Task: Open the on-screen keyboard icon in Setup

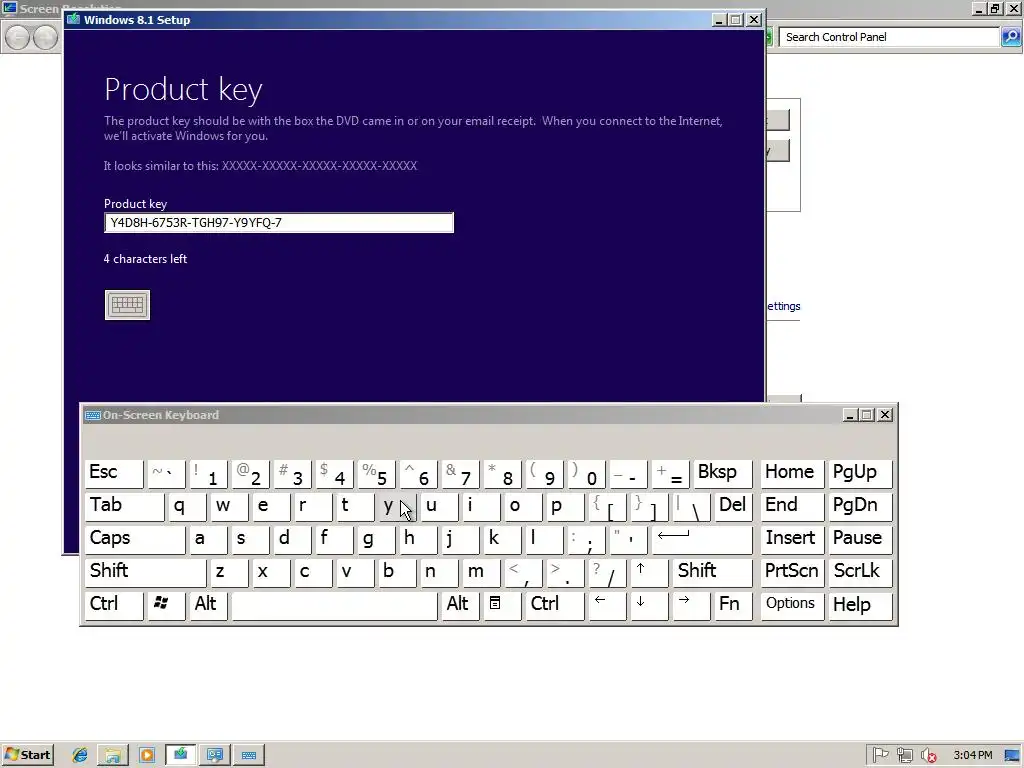Action: (127, 305)
